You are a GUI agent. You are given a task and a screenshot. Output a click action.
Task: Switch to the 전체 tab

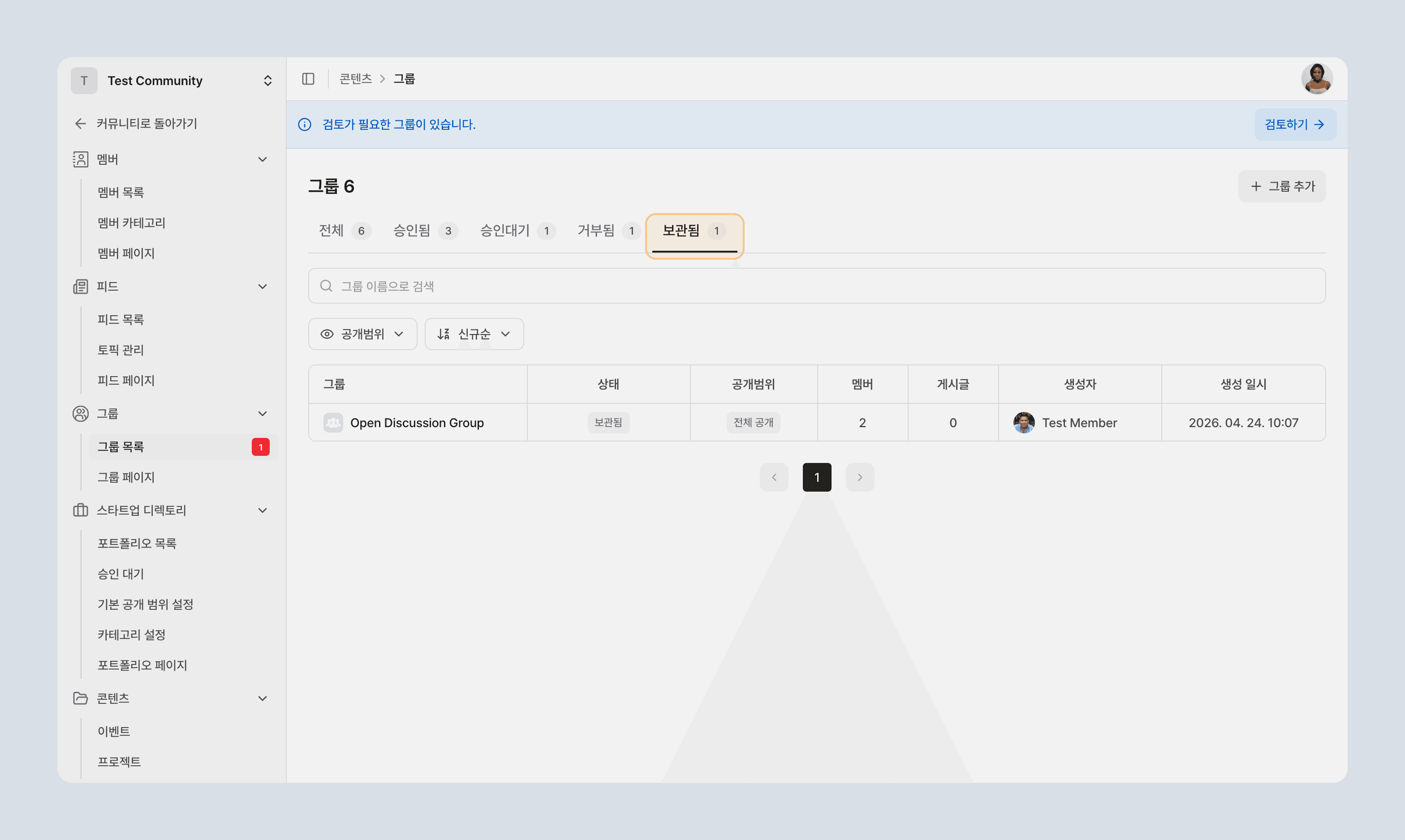click(345, 231)
